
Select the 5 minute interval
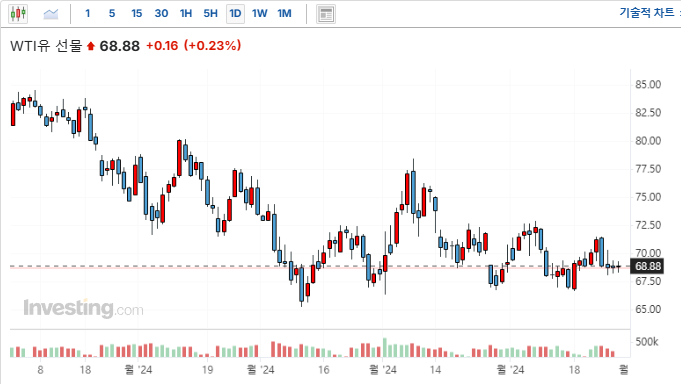tap(112, 13)
